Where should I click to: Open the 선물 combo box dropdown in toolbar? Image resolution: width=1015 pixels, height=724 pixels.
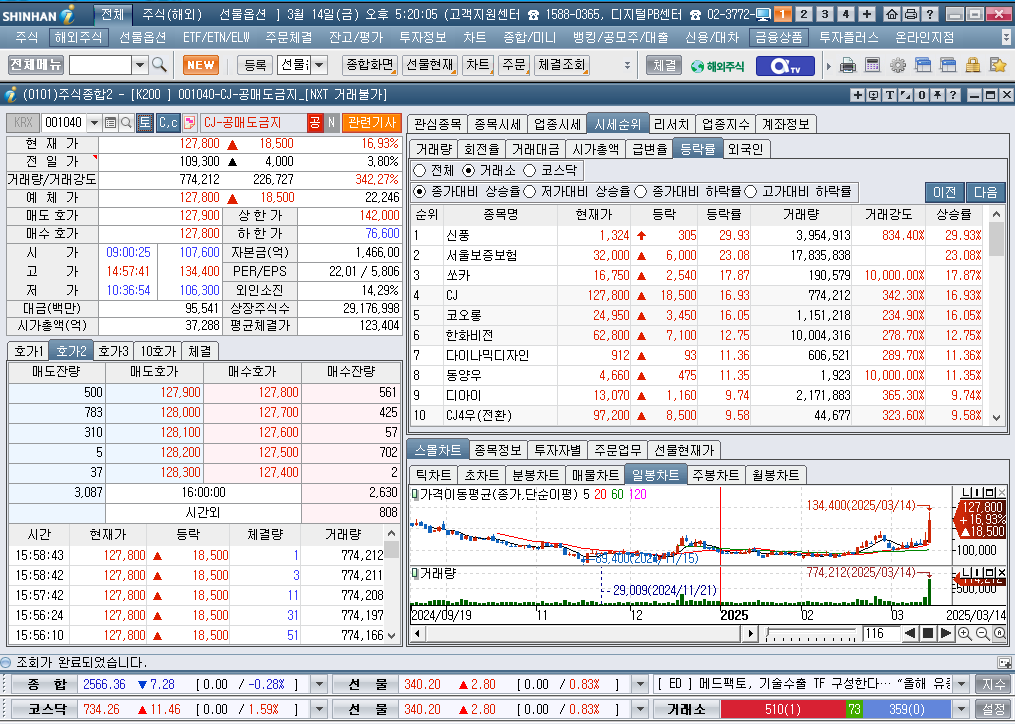(319, 65)
